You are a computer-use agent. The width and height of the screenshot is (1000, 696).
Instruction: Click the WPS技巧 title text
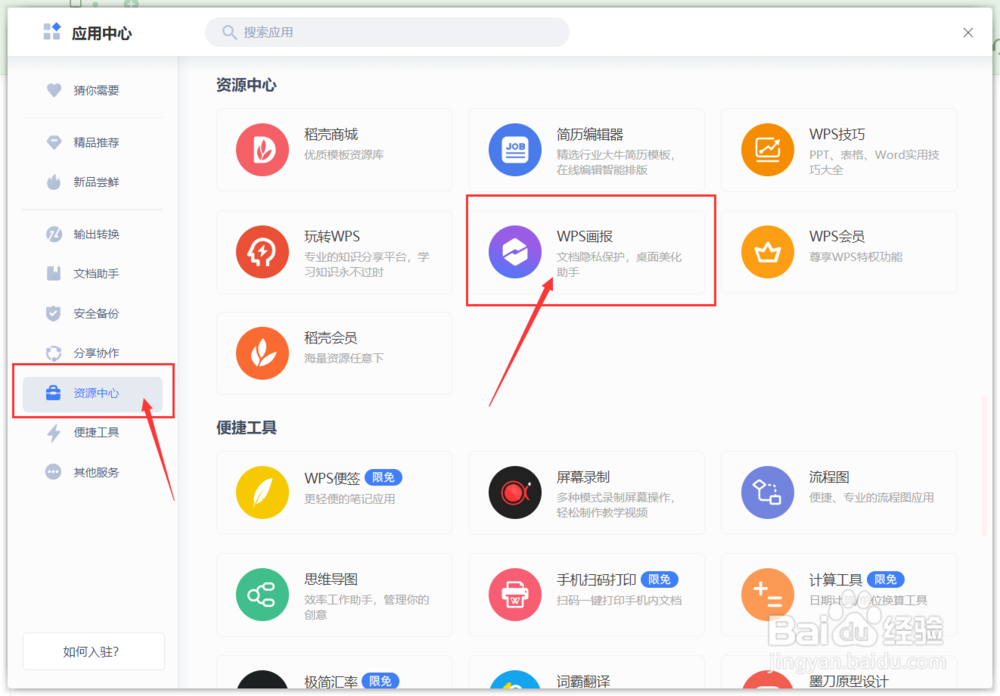point(837,135)
